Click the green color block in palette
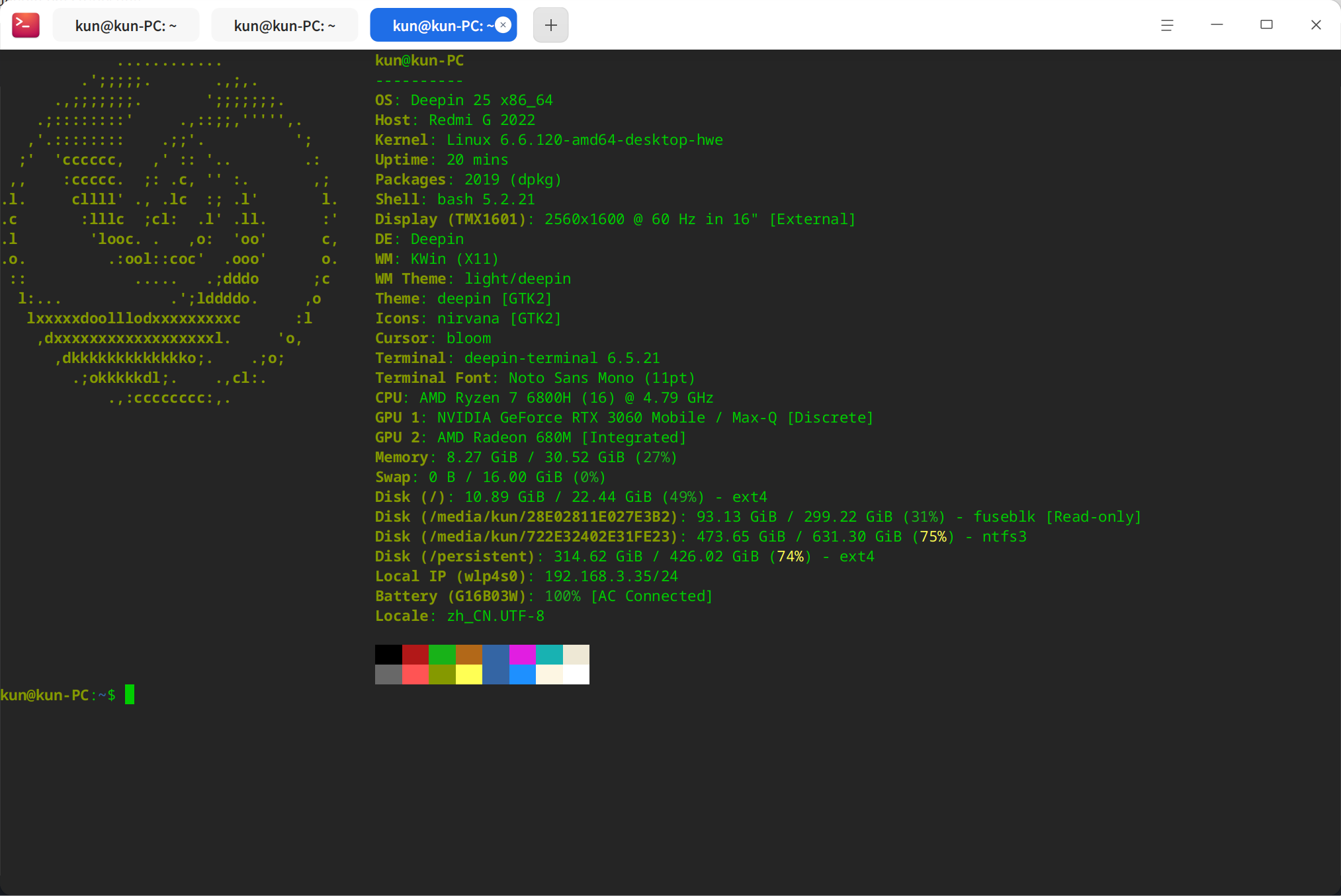Viewport: 1341px width, 896px height. tap(442, 655)
